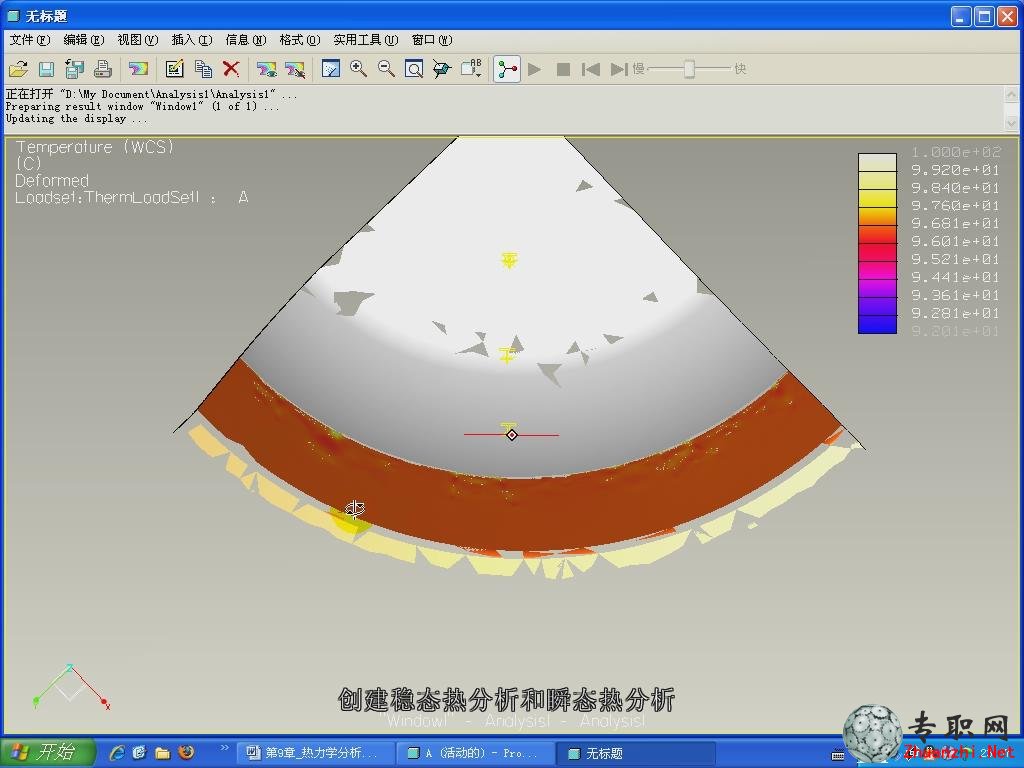Open the 格式 (Format) menu
Screen dimensions: 1024x768
(300, 40)
